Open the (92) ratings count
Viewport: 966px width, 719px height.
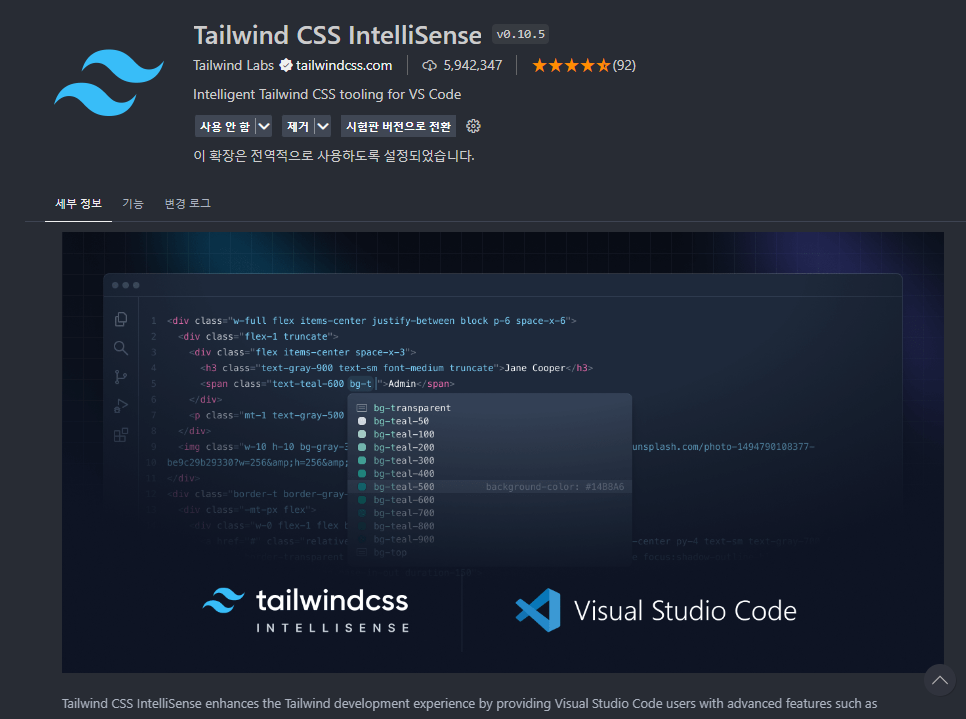[624, 65]
